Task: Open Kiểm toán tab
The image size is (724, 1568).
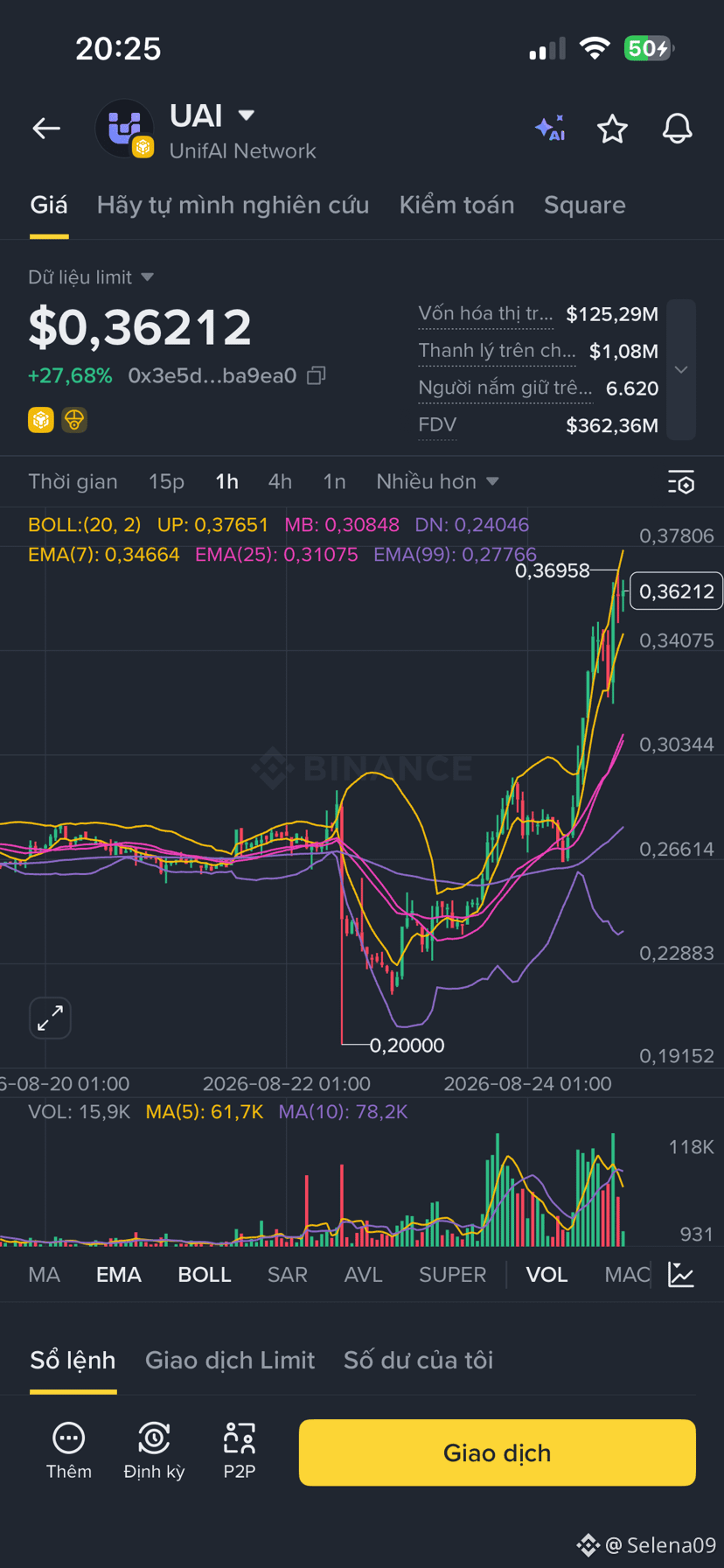Action: pyautogui.click(x=456, y=205)
